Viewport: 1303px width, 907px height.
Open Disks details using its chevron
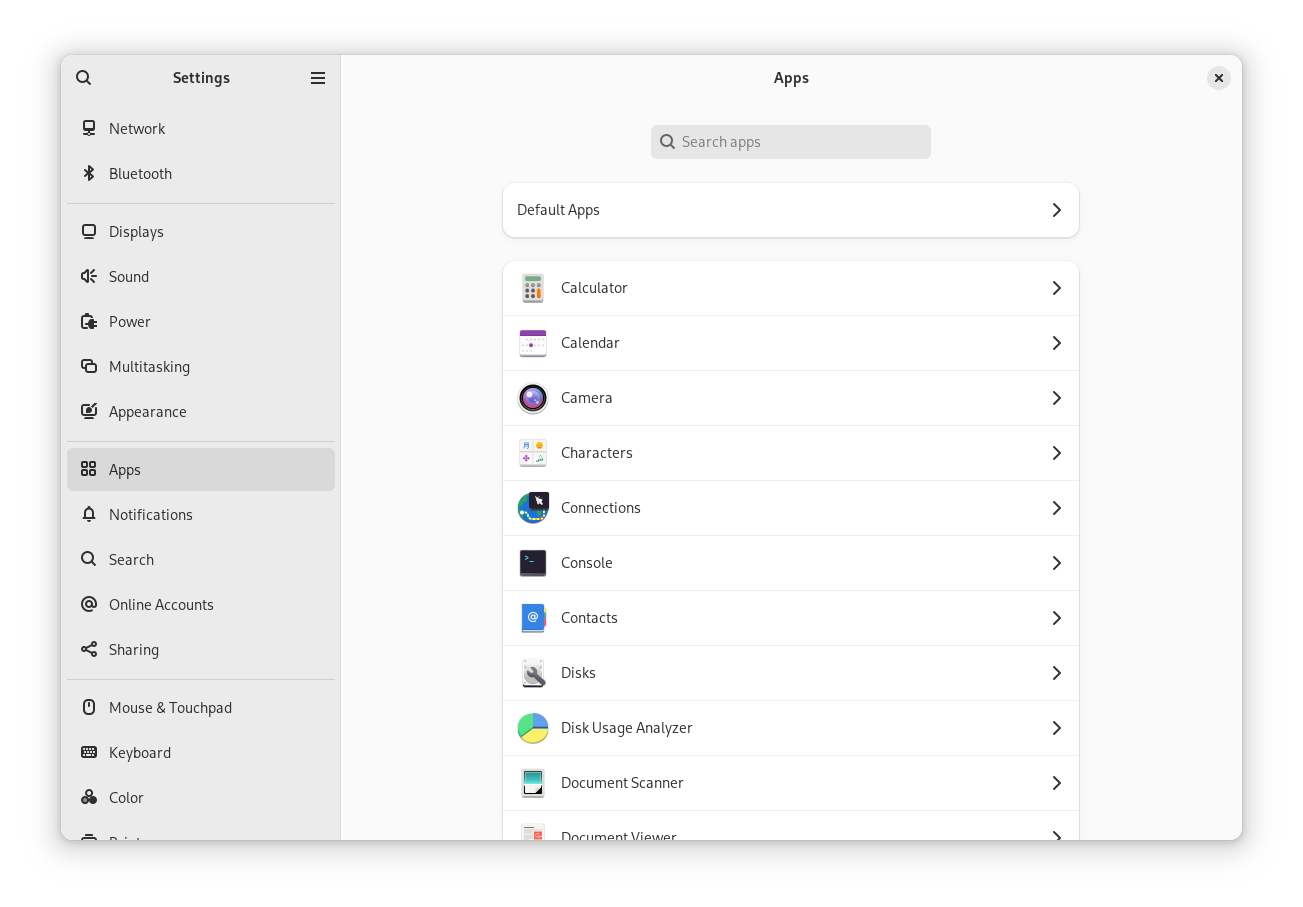pyautogui.click(x=1056, y=673)
